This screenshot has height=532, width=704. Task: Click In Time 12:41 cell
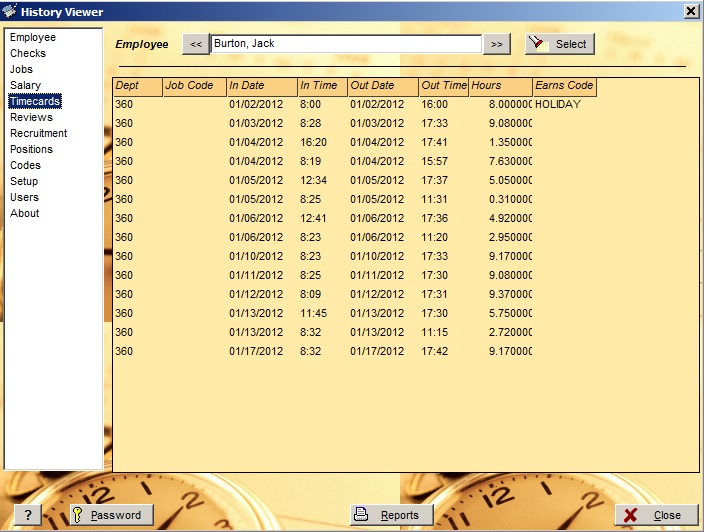pos(313,218)
